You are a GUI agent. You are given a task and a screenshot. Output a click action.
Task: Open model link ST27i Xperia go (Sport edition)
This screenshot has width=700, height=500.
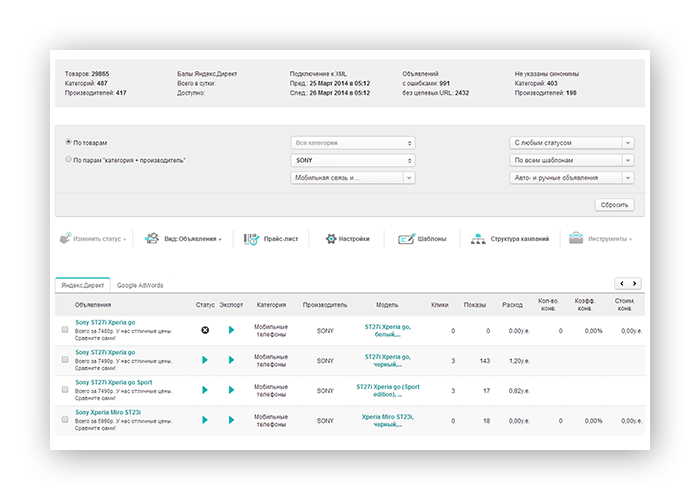(x=388, y=391)
